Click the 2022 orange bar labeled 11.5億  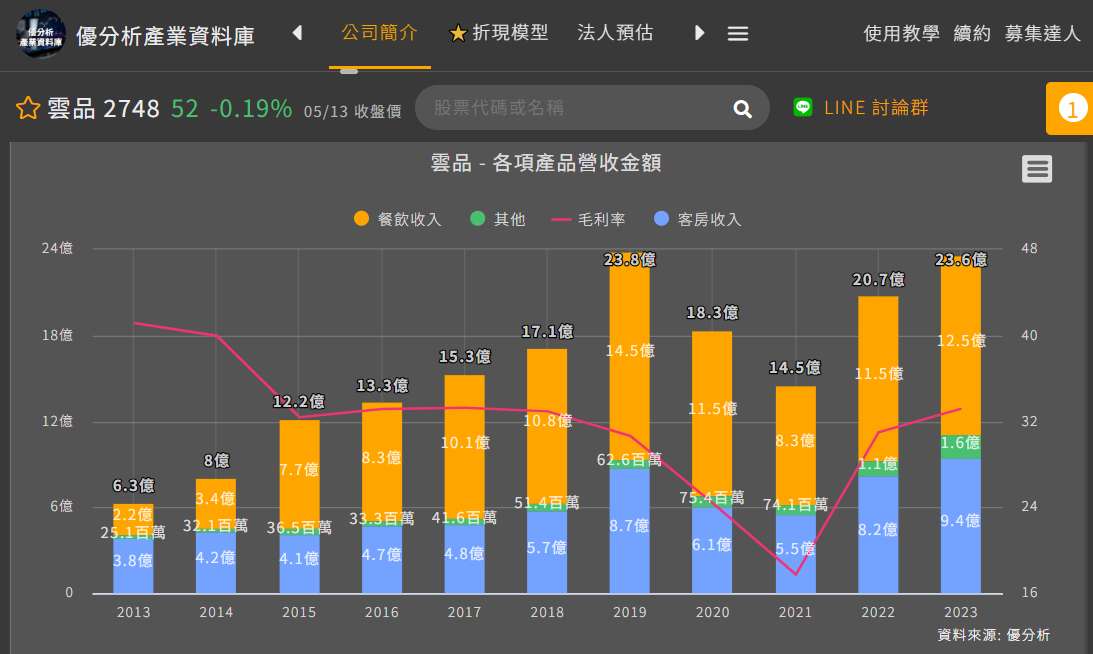[878, 379]
